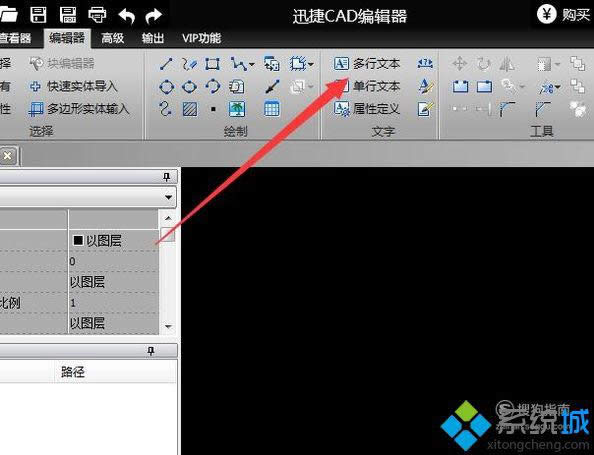
Task: Click the block insert icon in drawing group
Action: [272, 64]
